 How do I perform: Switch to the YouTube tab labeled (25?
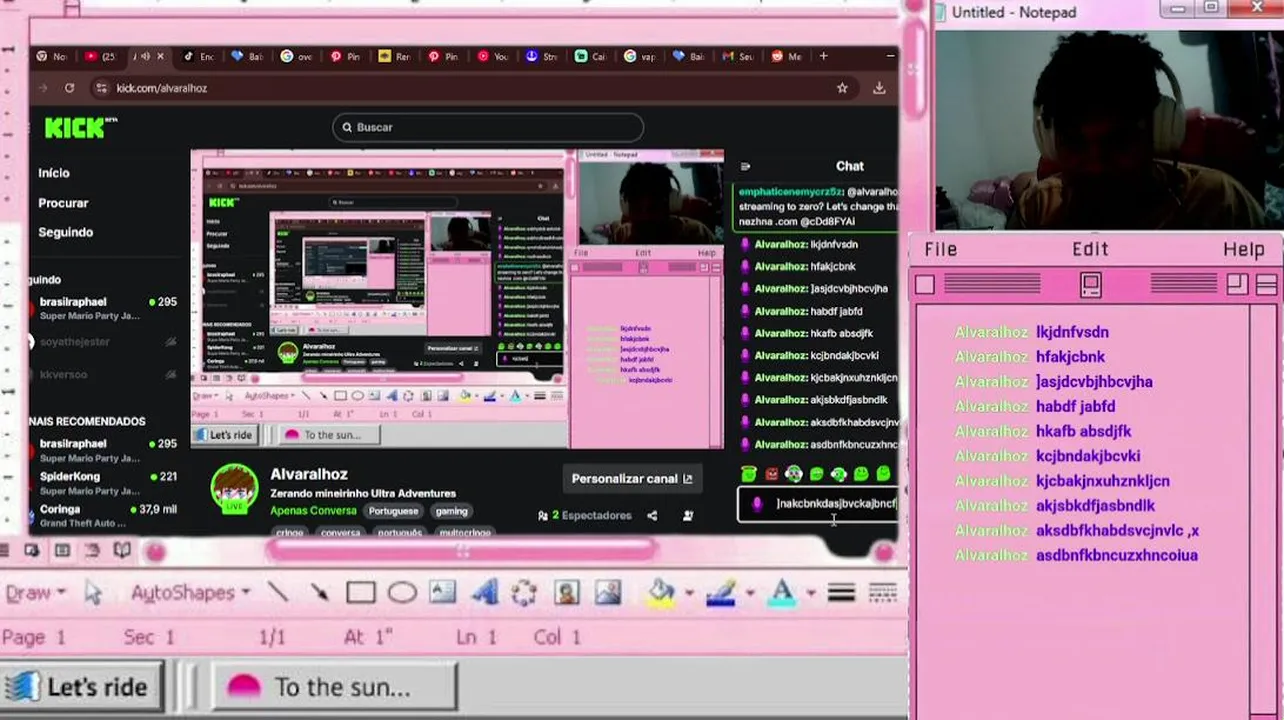(x=102, y=56)
